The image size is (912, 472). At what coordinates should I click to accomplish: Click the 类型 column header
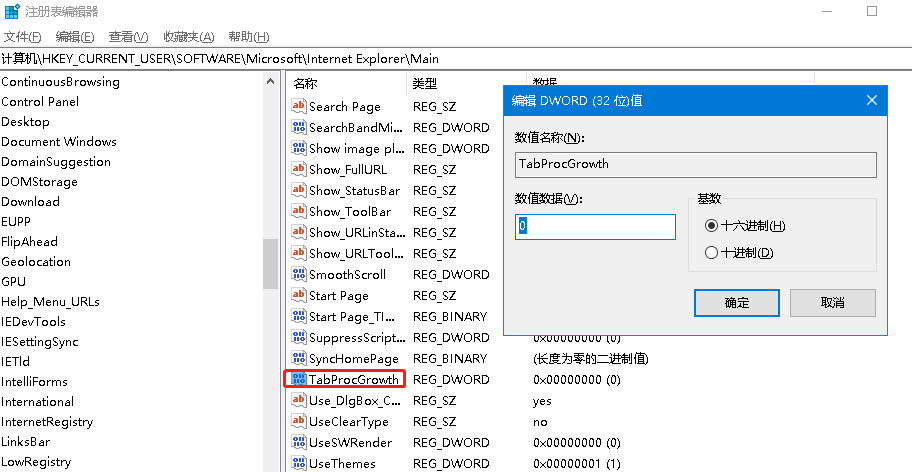point(425,83)
